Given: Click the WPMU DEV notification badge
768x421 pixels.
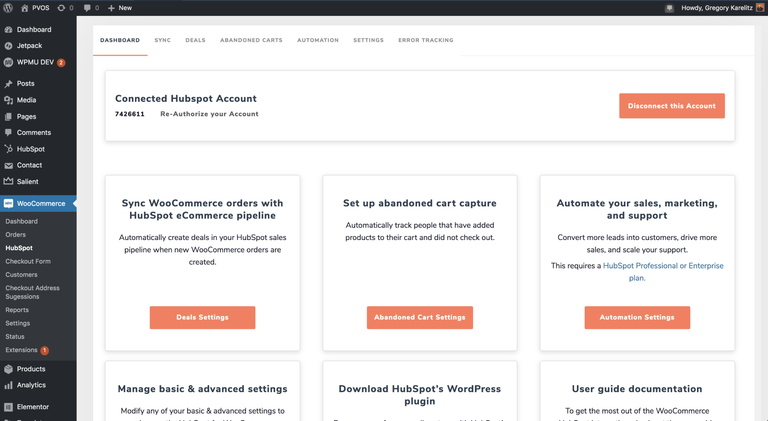Looking at the screenshot, I should [x=61, y=63].
